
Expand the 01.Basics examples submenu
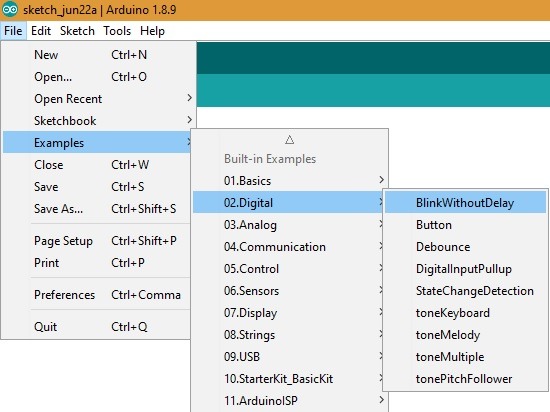point(290,181)
